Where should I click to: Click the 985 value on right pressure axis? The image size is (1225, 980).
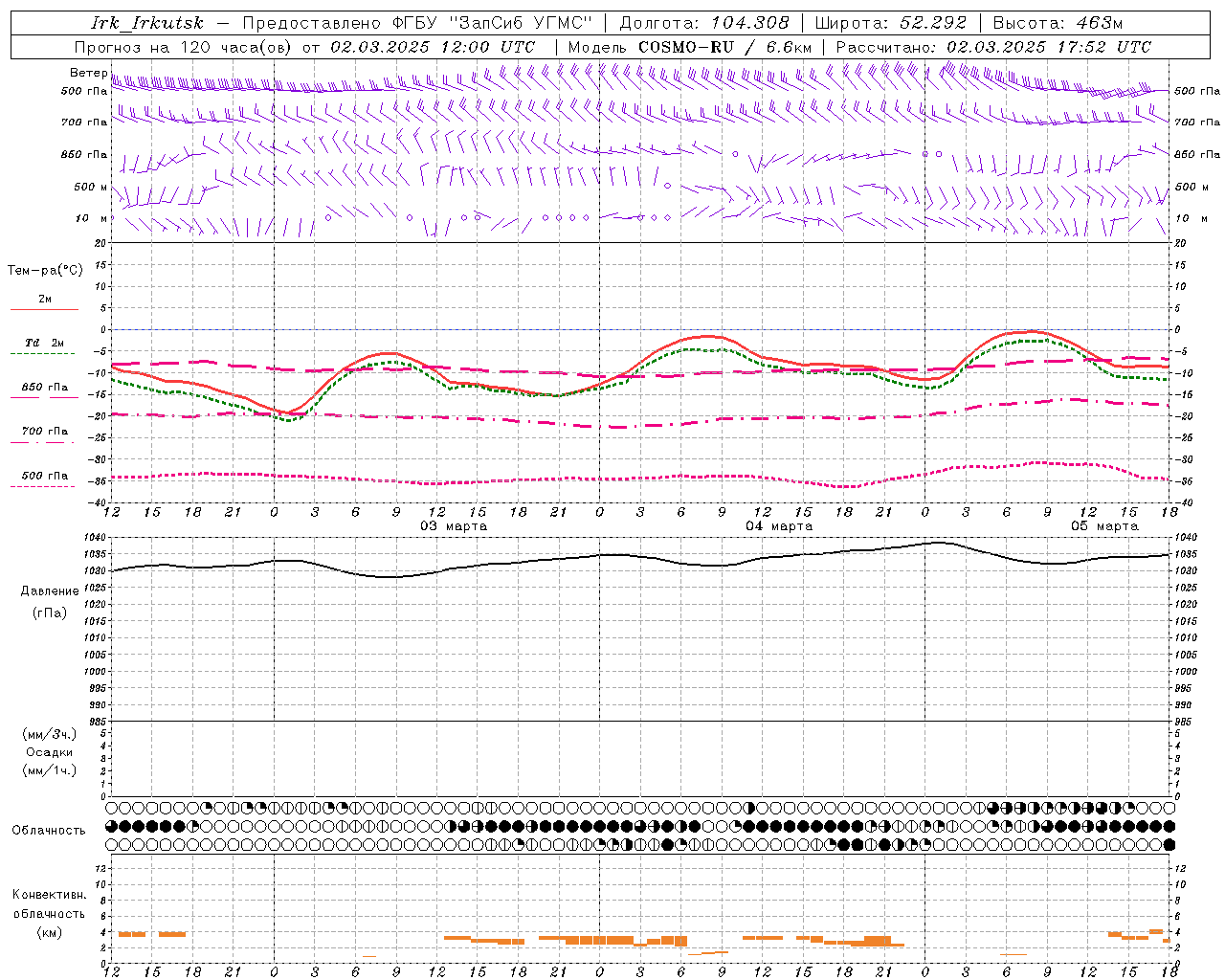click(x=1185, y=722)
